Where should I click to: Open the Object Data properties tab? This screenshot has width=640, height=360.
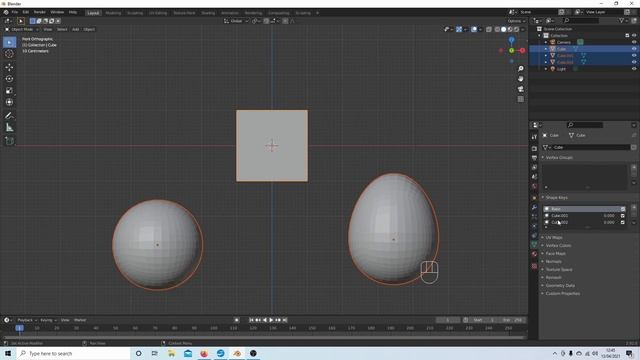pyautogui.click(x=534, y=244)
